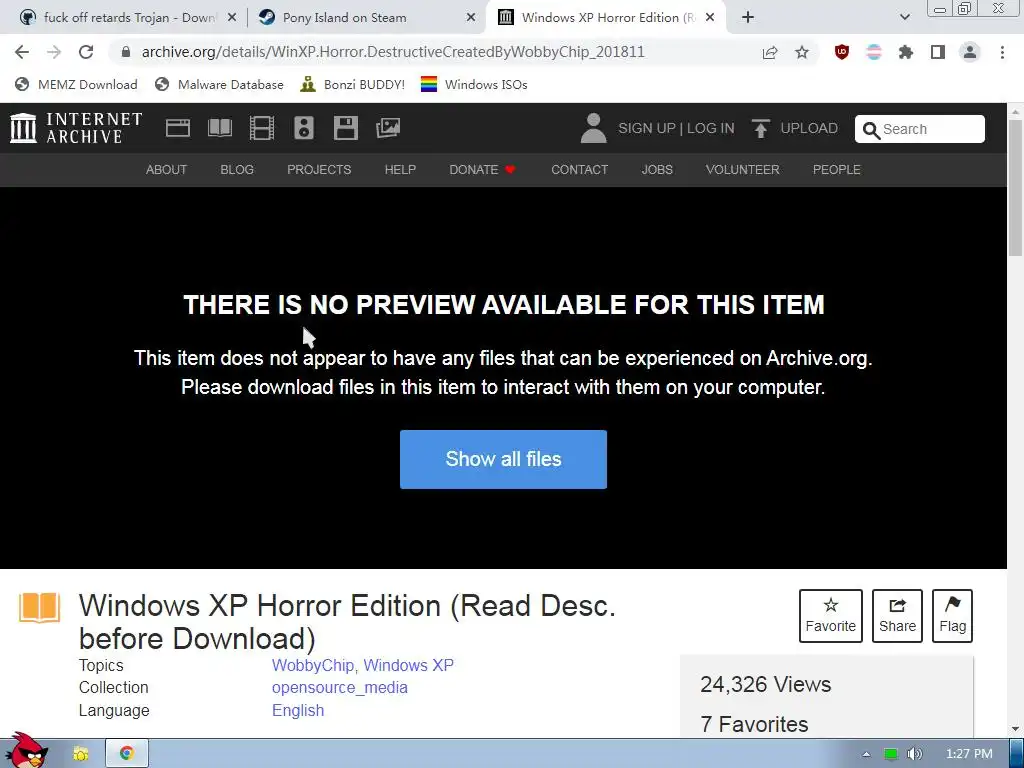This screenshot has height=768, width=1024.
Task: Click the archive Search field
Action: click(920, 129)
